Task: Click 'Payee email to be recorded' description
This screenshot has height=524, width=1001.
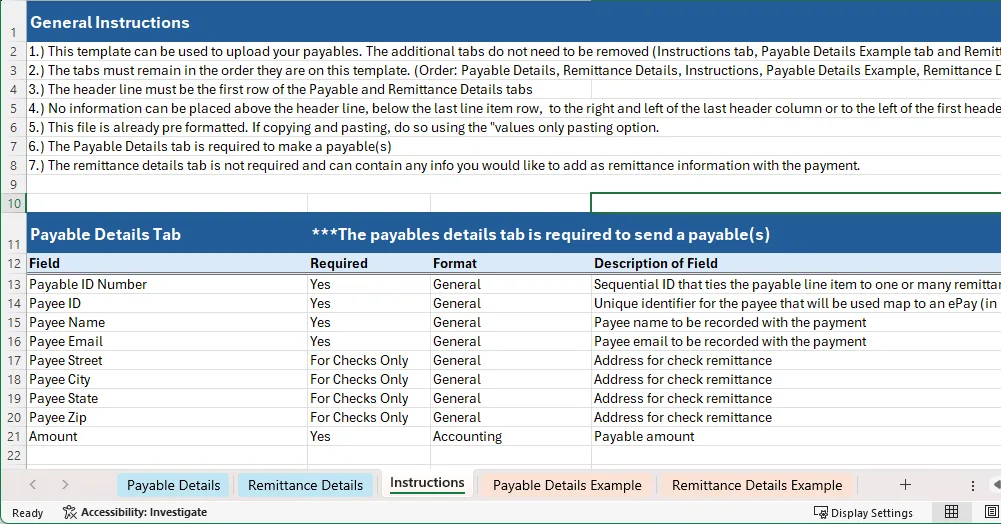Action: (796, 341)
